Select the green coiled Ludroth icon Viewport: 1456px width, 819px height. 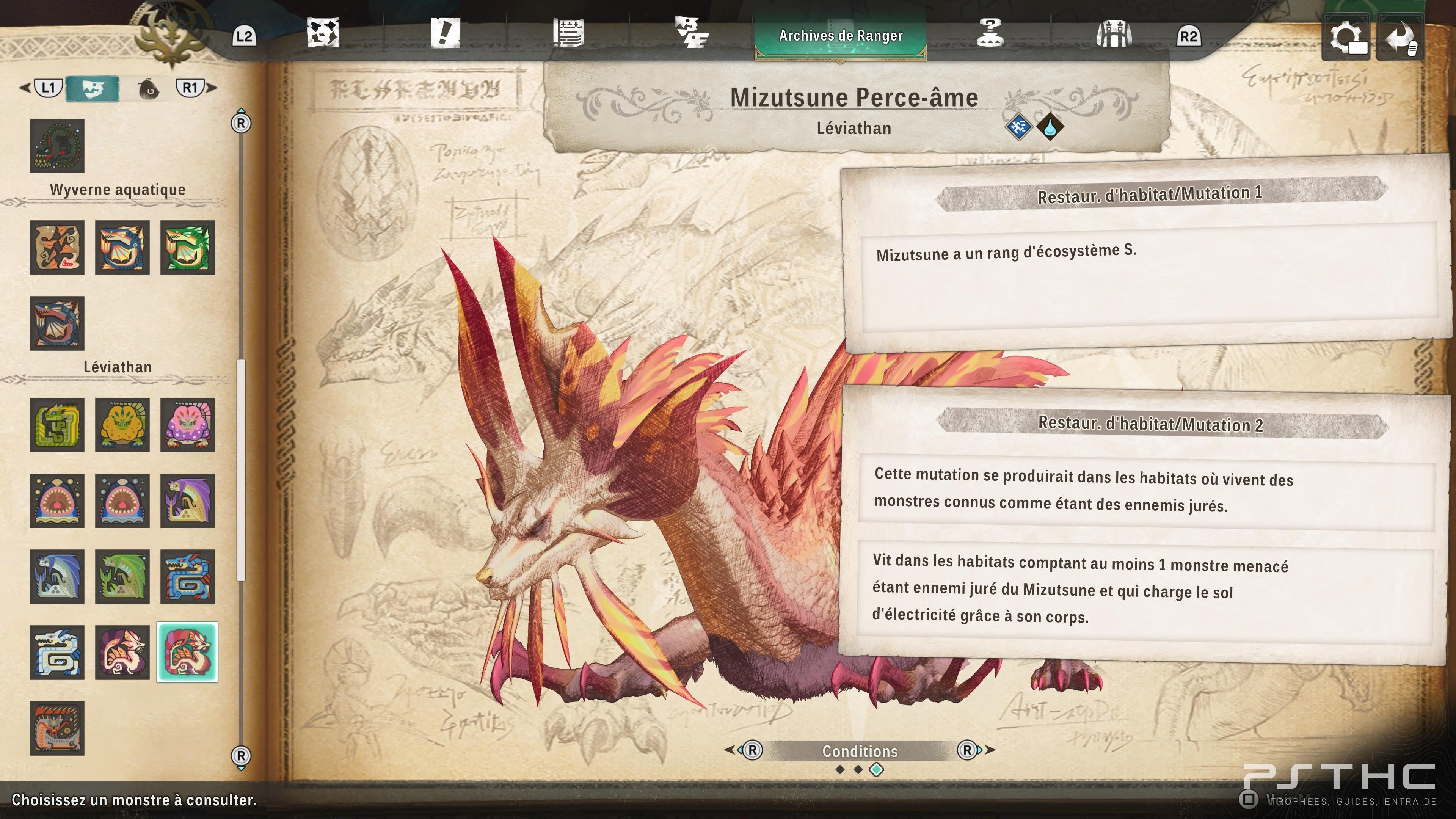[57, 425]
